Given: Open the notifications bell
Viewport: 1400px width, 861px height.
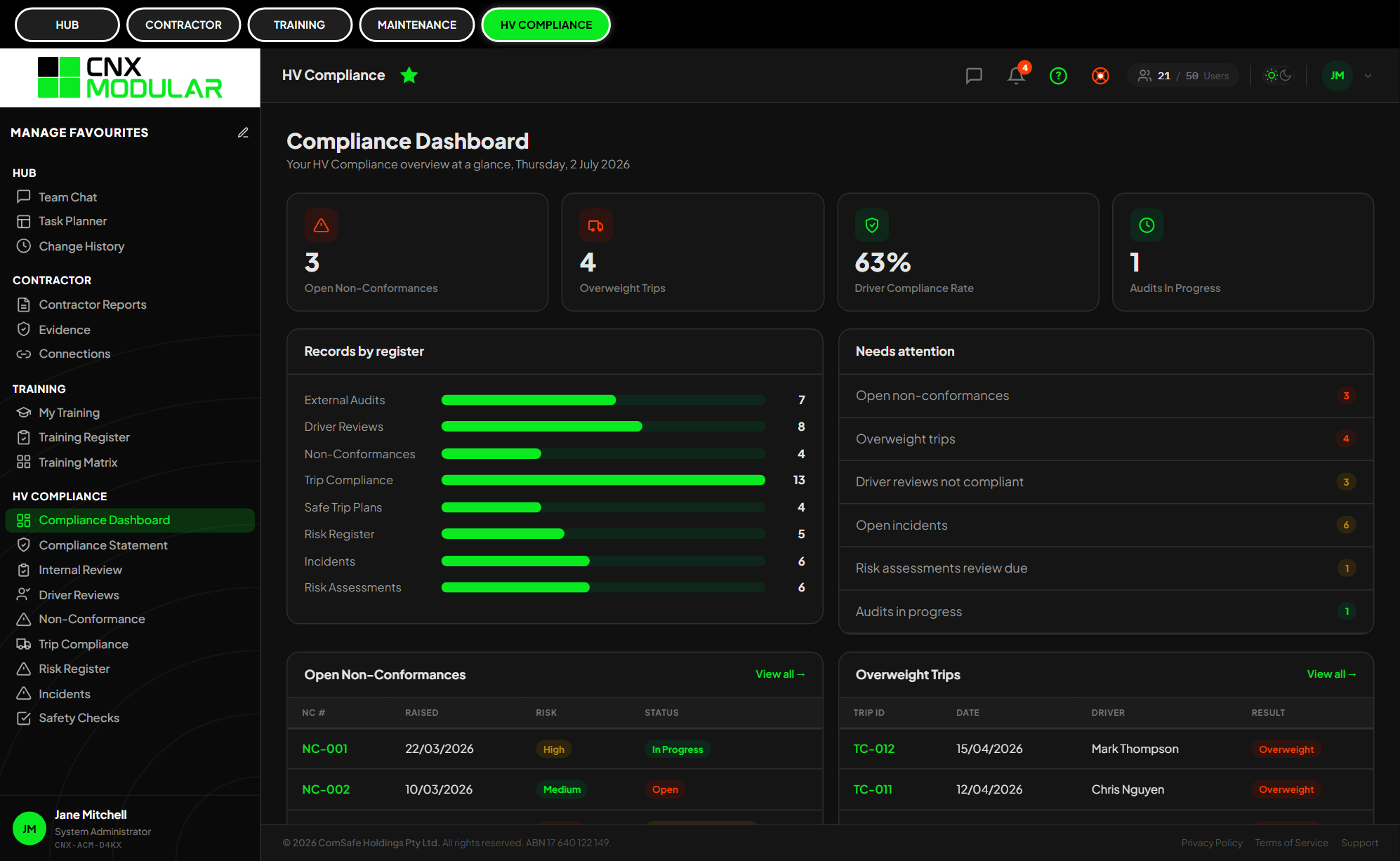Looking at the screenshot, I should [1016, 75].
